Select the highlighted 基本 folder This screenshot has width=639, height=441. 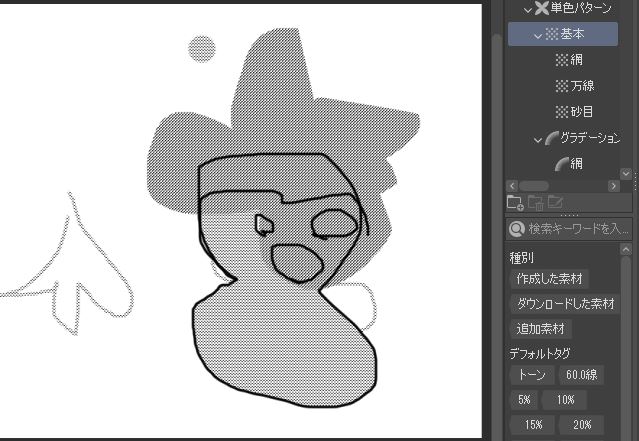pyautogui.click(x=563, y=34)
